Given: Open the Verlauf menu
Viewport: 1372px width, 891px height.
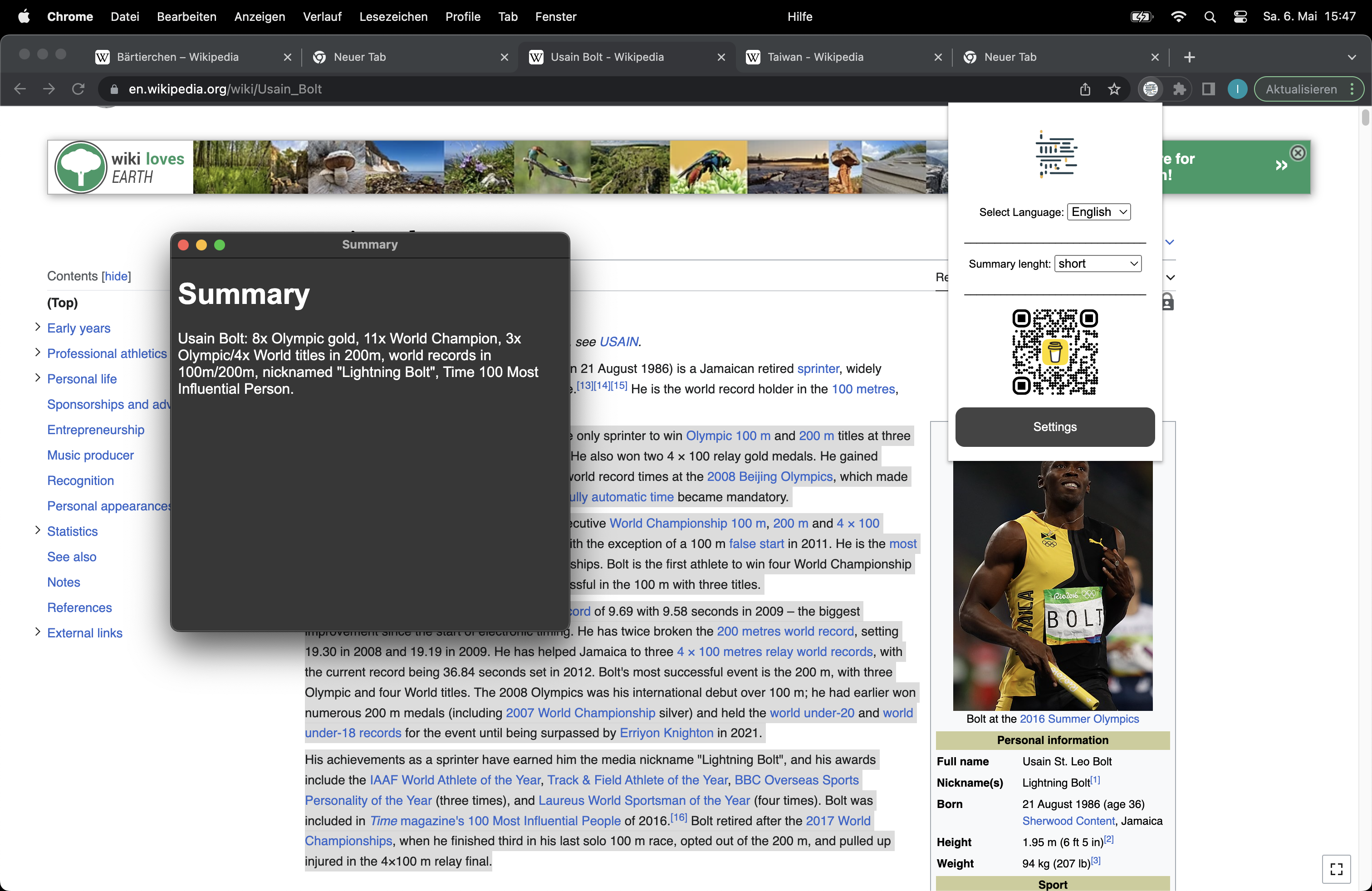Looking at the screenshot, I should tap(322, 17).
